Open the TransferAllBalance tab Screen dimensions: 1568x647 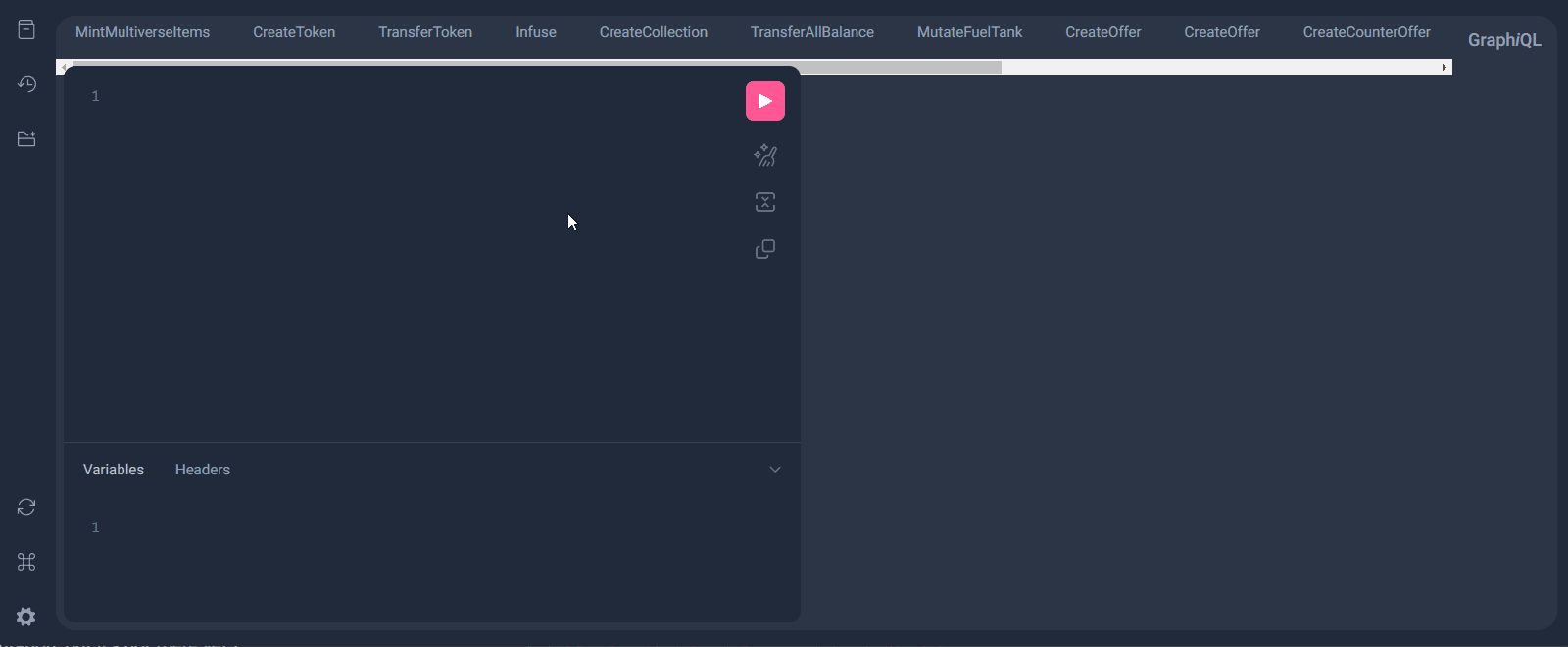(x=812, y=32)
